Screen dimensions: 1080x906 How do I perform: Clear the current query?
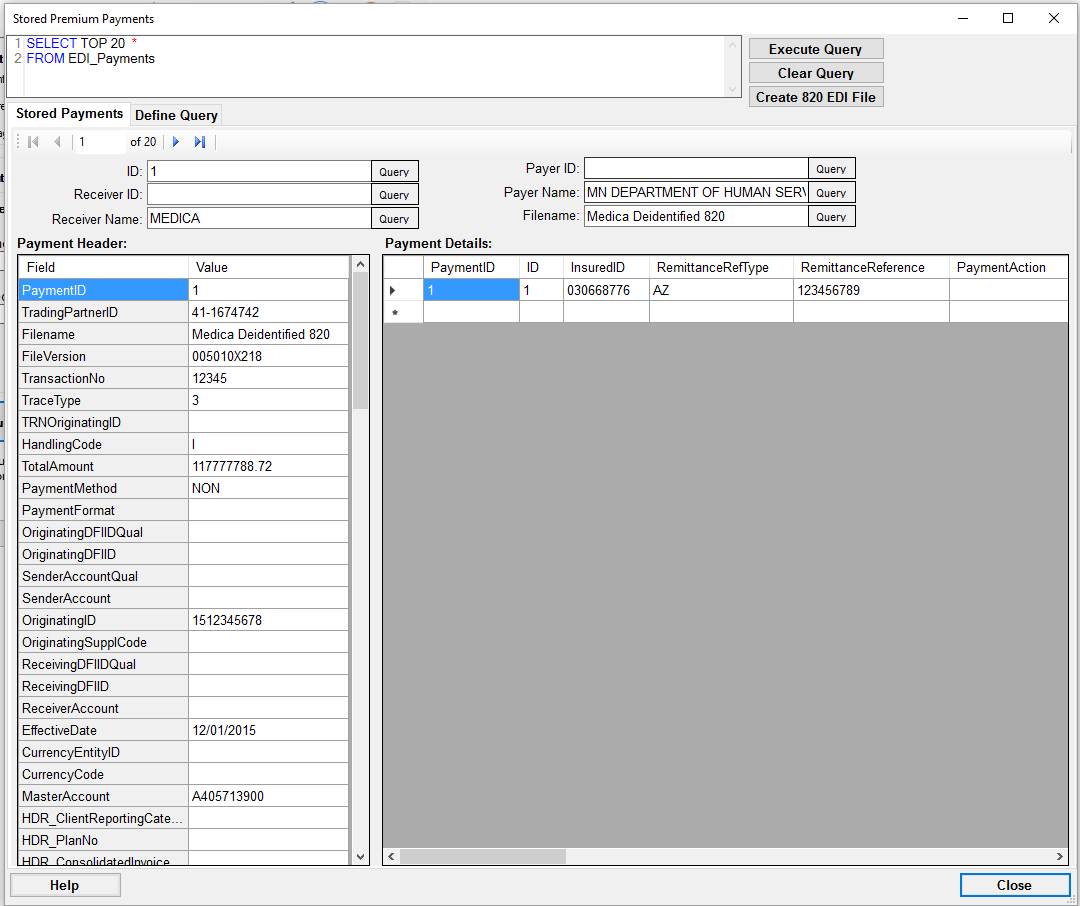point(815,73)
